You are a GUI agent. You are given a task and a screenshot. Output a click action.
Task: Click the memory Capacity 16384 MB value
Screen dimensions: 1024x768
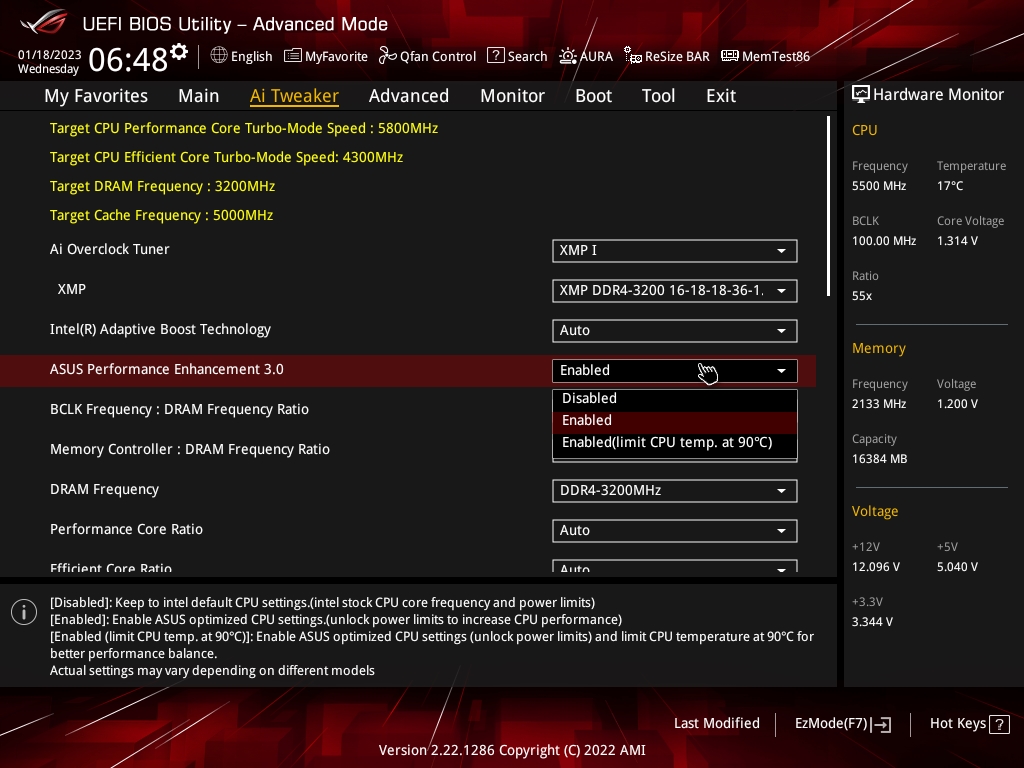click(x=880, y=458)
